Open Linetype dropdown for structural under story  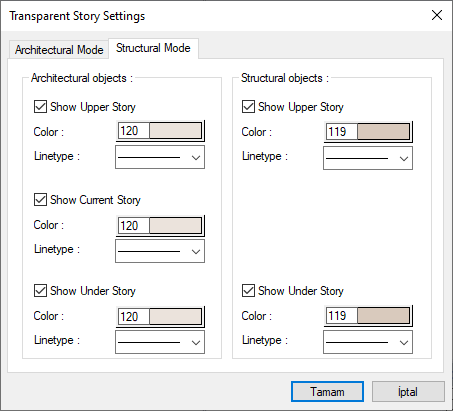[x=368, y=342]
